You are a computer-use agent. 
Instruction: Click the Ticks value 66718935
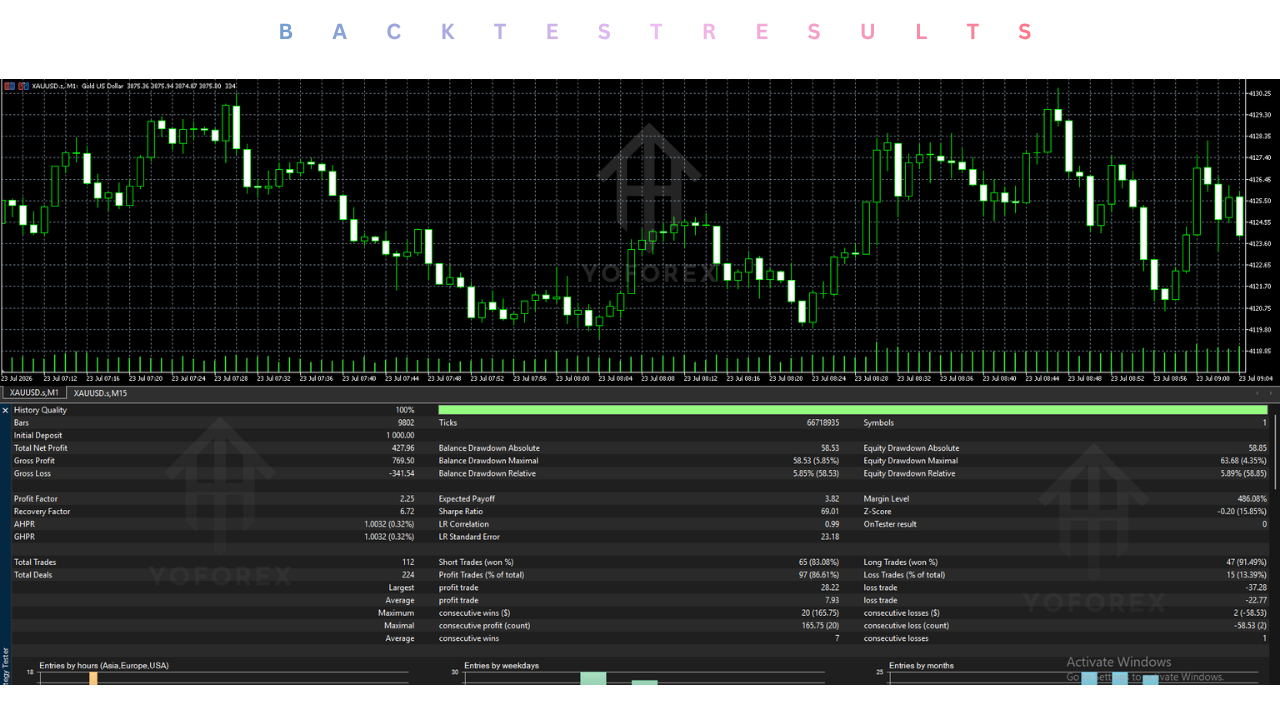(x=821, y=423)
